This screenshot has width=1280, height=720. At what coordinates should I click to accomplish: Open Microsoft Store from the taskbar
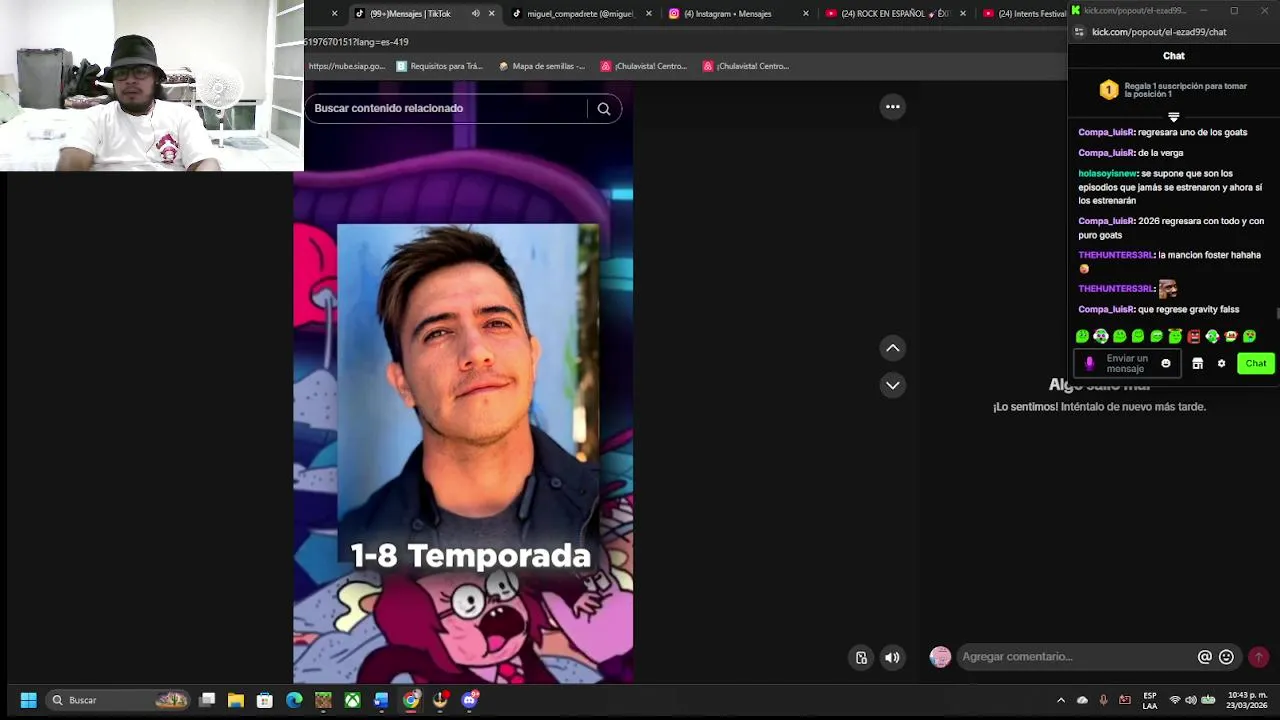click(265, 700)
